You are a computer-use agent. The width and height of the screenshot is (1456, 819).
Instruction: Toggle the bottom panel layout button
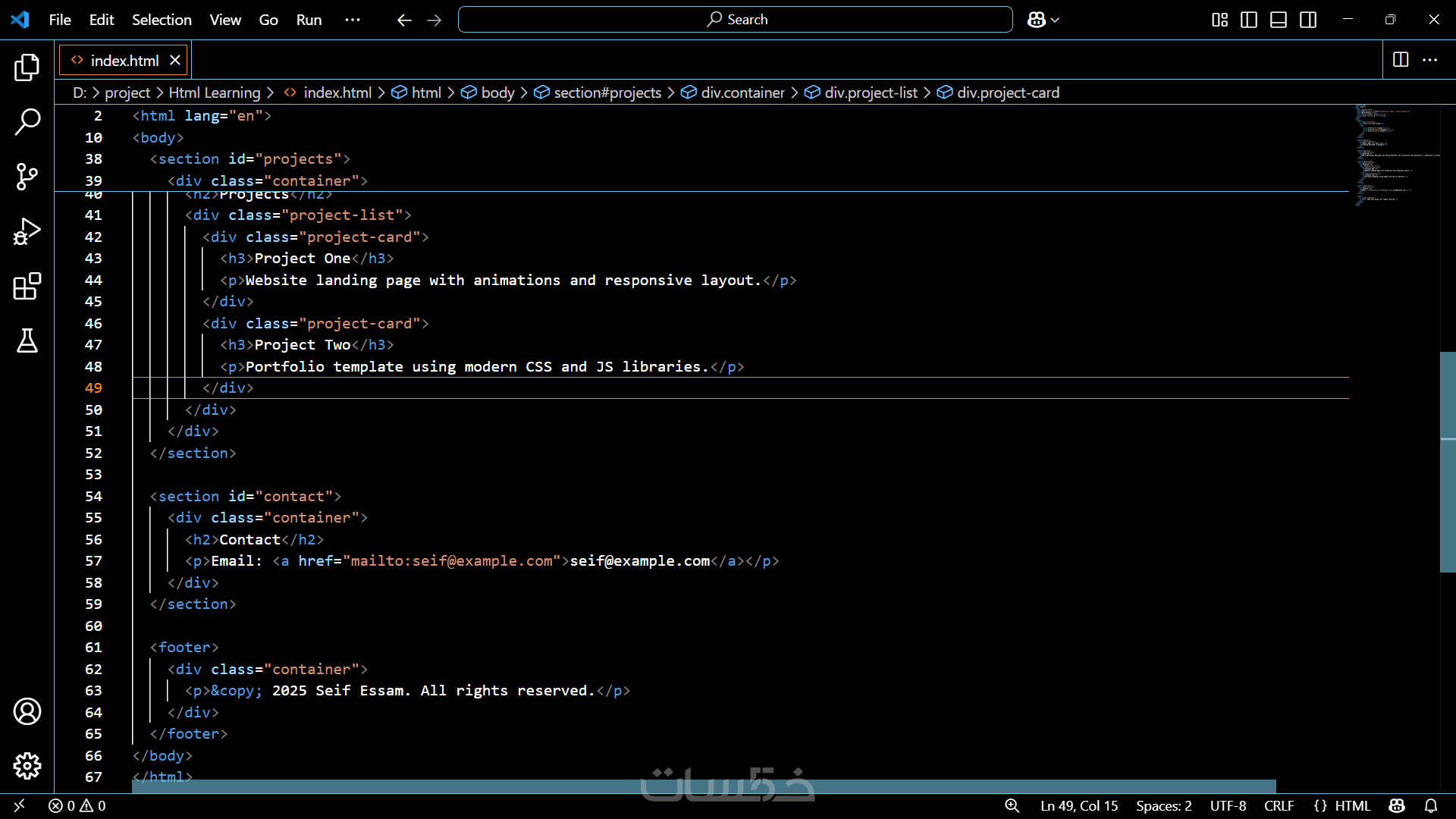(x=1279, y=20)
